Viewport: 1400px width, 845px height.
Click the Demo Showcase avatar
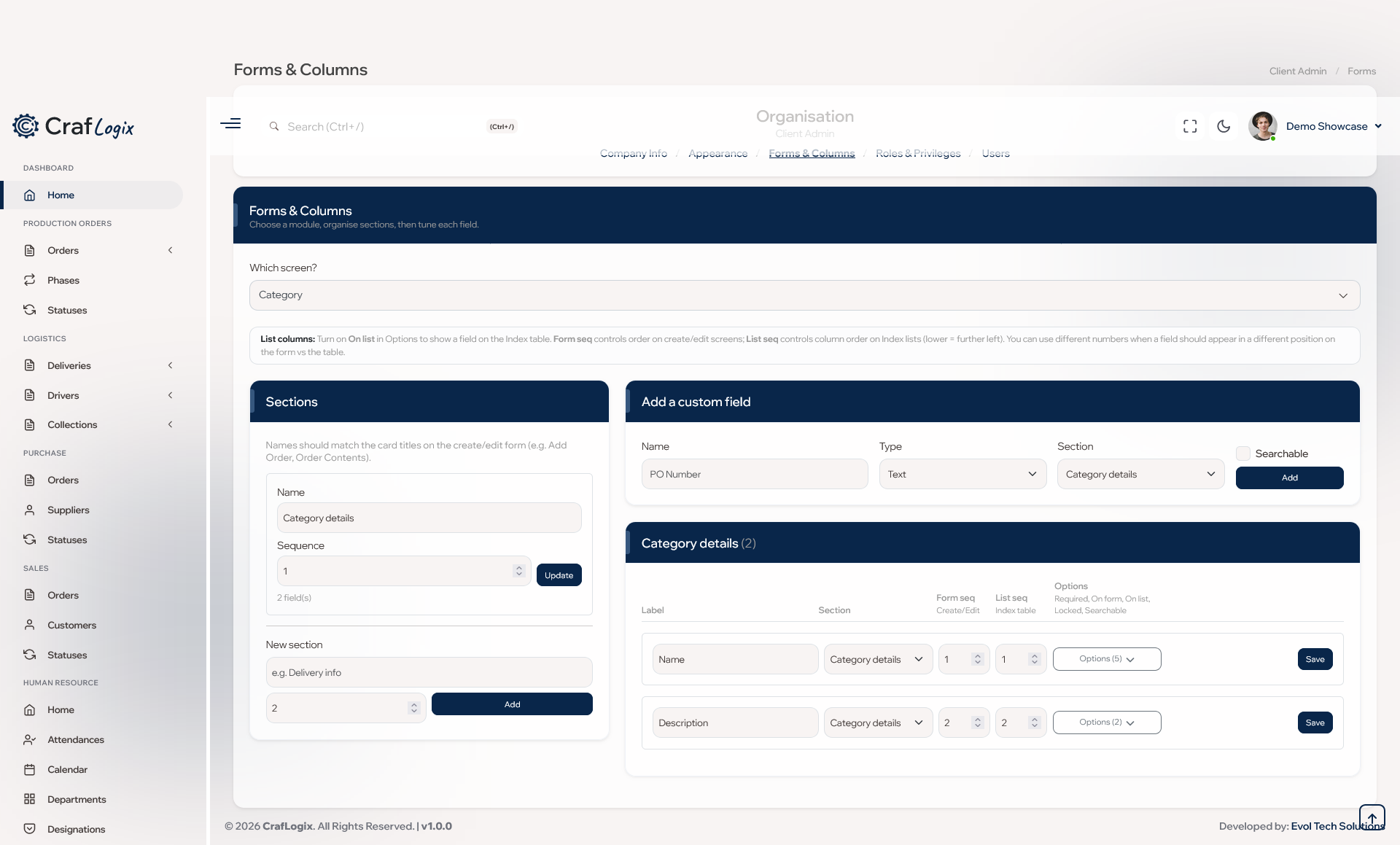(x=1262, y=126)
